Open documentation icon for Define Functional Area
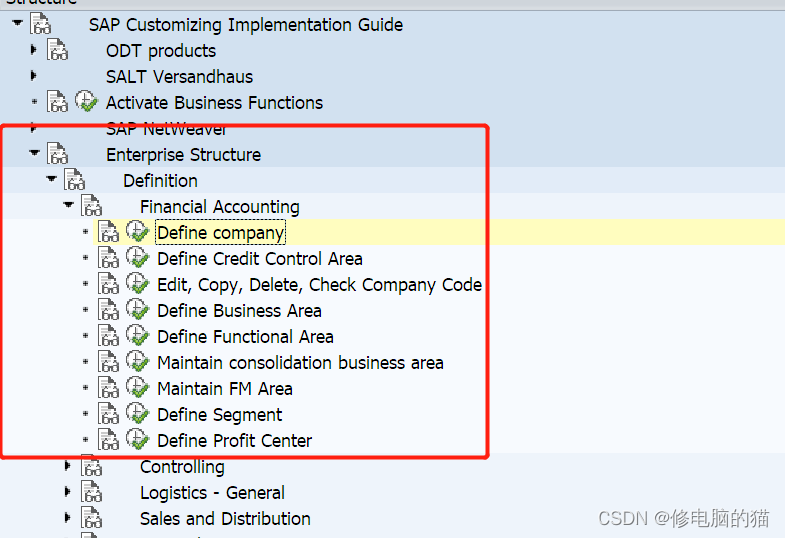 tap(109, 336)
